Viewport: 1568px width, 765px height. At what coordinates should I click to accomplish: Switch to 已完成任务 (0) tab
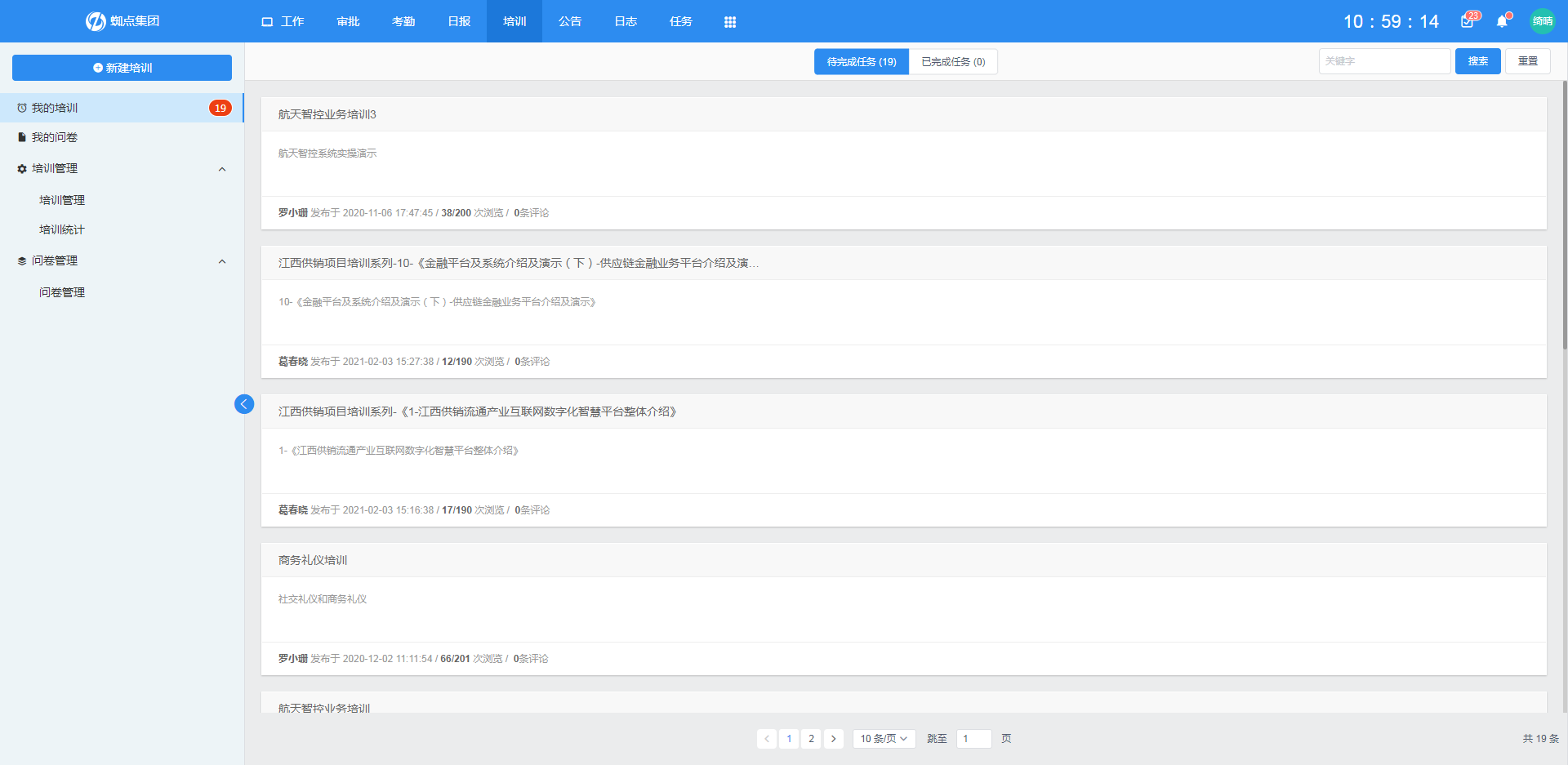pos(953,62)
